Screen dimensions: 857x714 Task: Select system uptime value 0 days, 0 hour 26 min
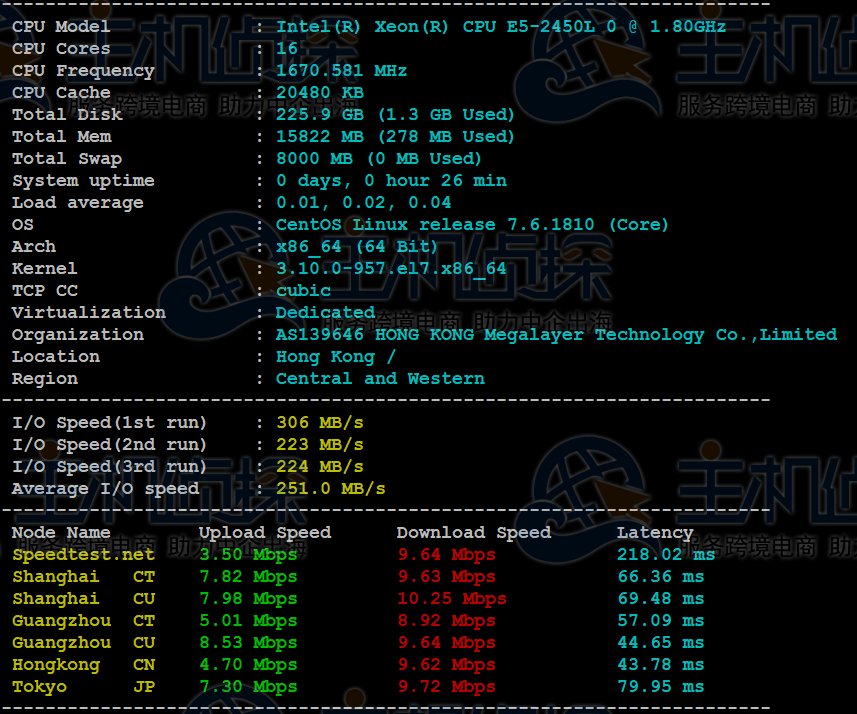391,180
